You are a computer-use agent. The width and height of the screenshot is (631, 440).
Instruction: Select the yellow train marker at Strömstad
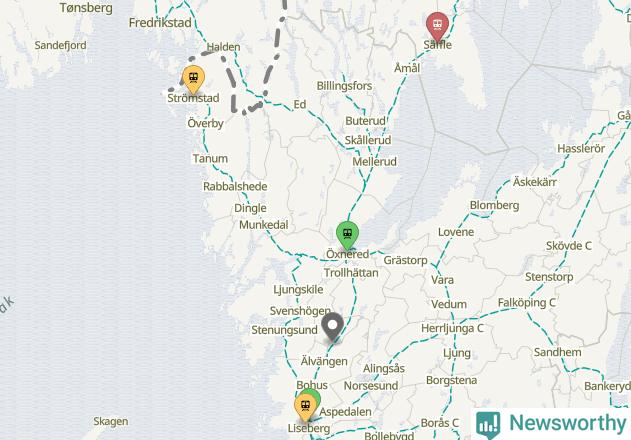coord(194,79)
